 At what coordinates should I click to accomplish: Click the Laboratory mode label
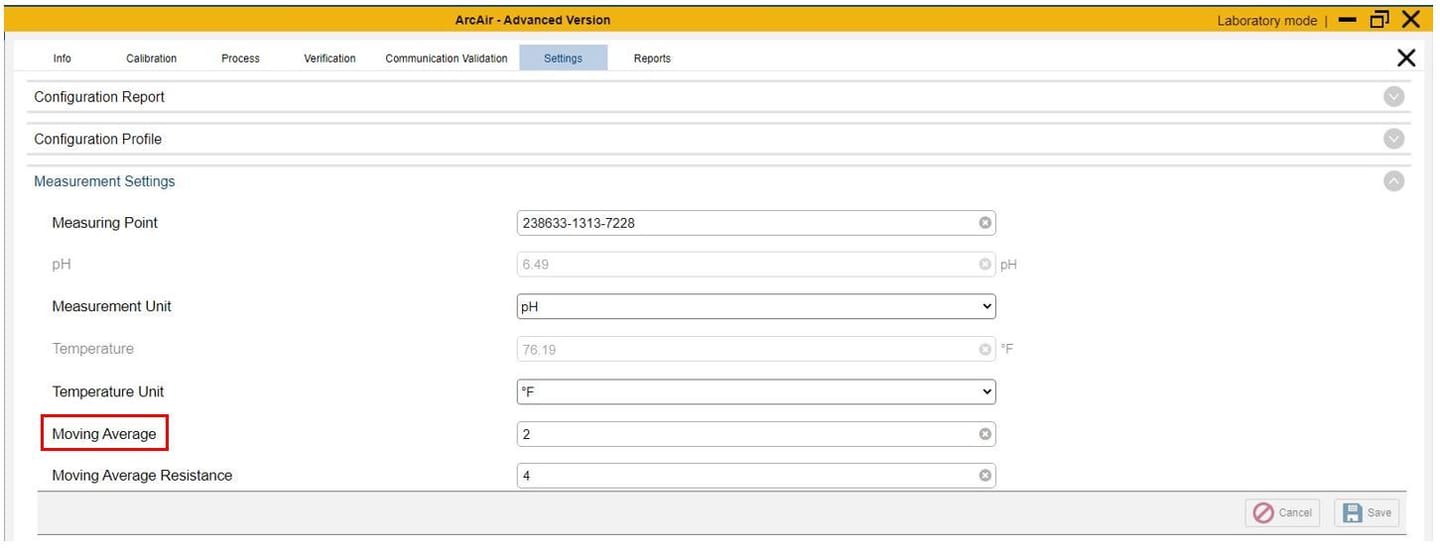click(x=1267, y=20)
